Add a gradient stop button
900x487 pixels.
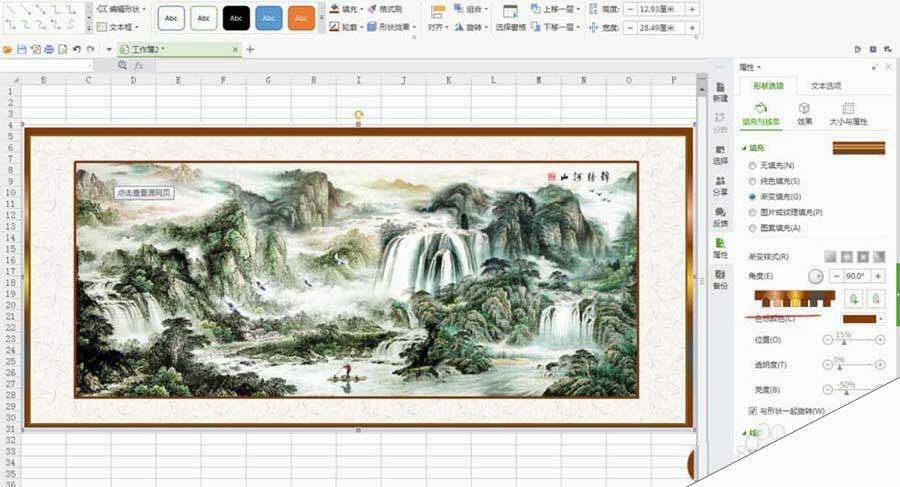coord(854,299)
